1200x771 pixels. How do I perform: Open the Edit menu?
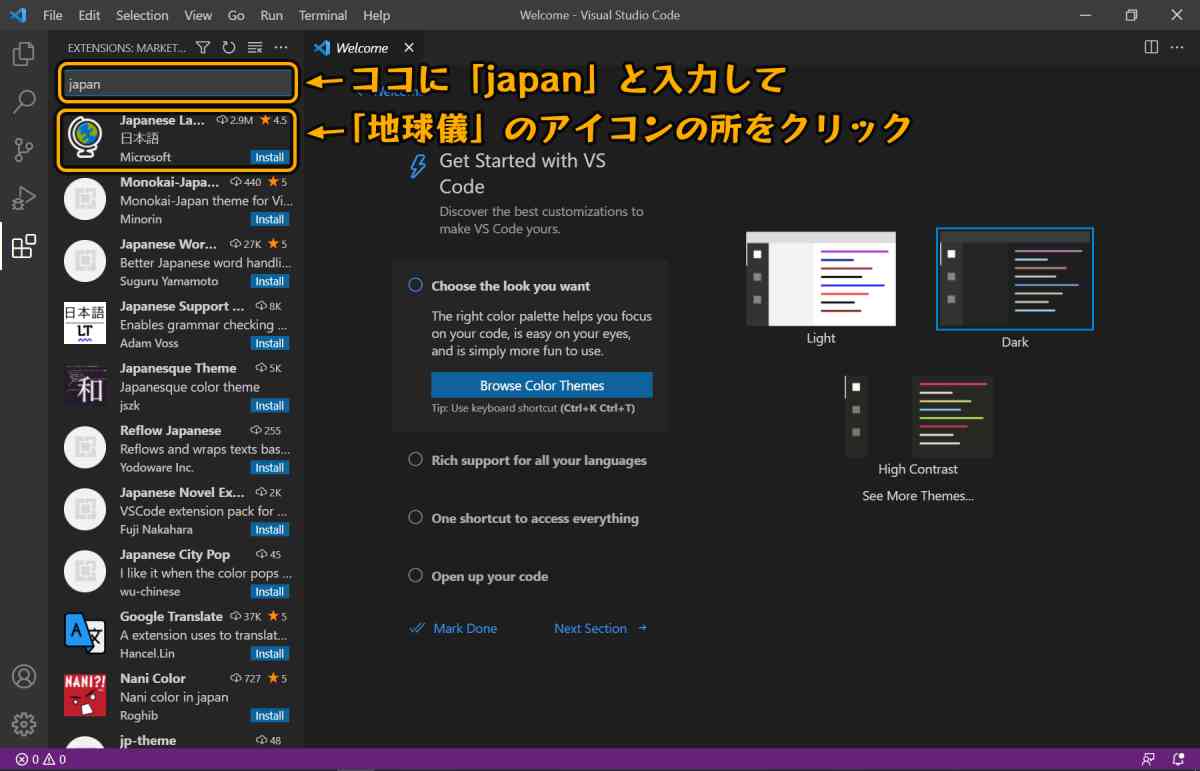point(89,15)
